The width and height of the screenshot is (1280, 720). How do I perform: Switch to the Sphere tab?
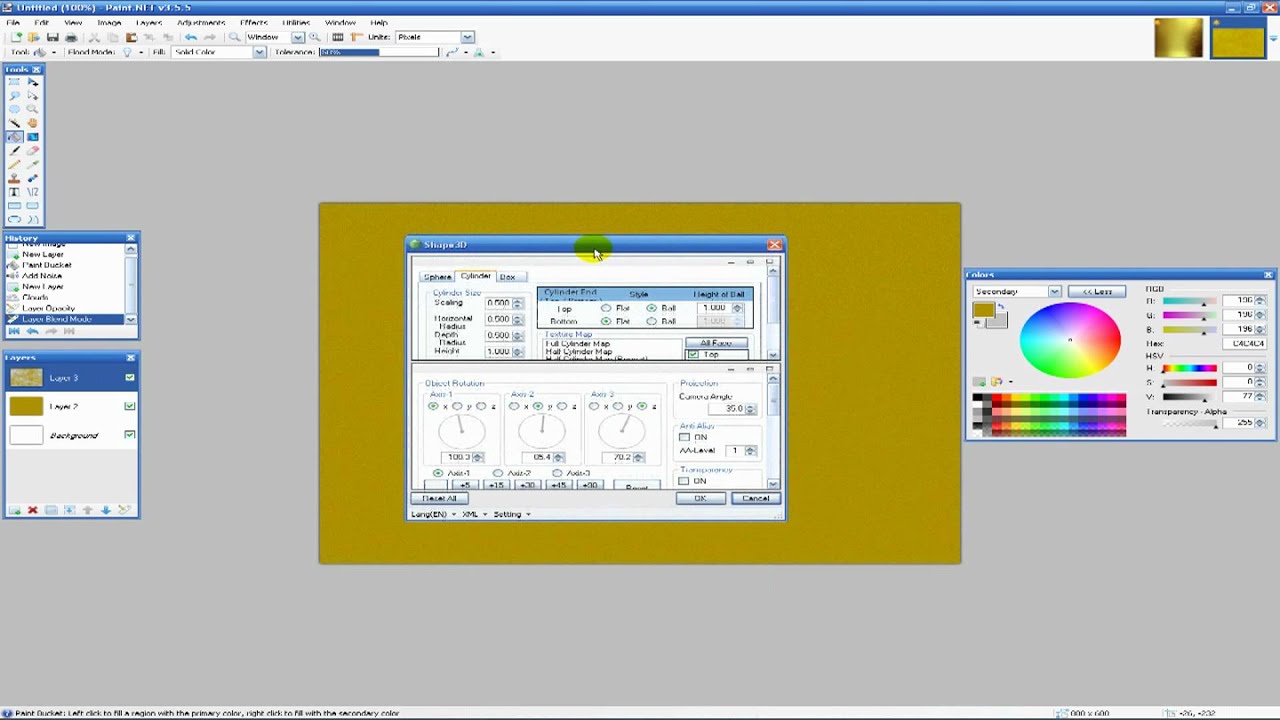tap(437, 277)
